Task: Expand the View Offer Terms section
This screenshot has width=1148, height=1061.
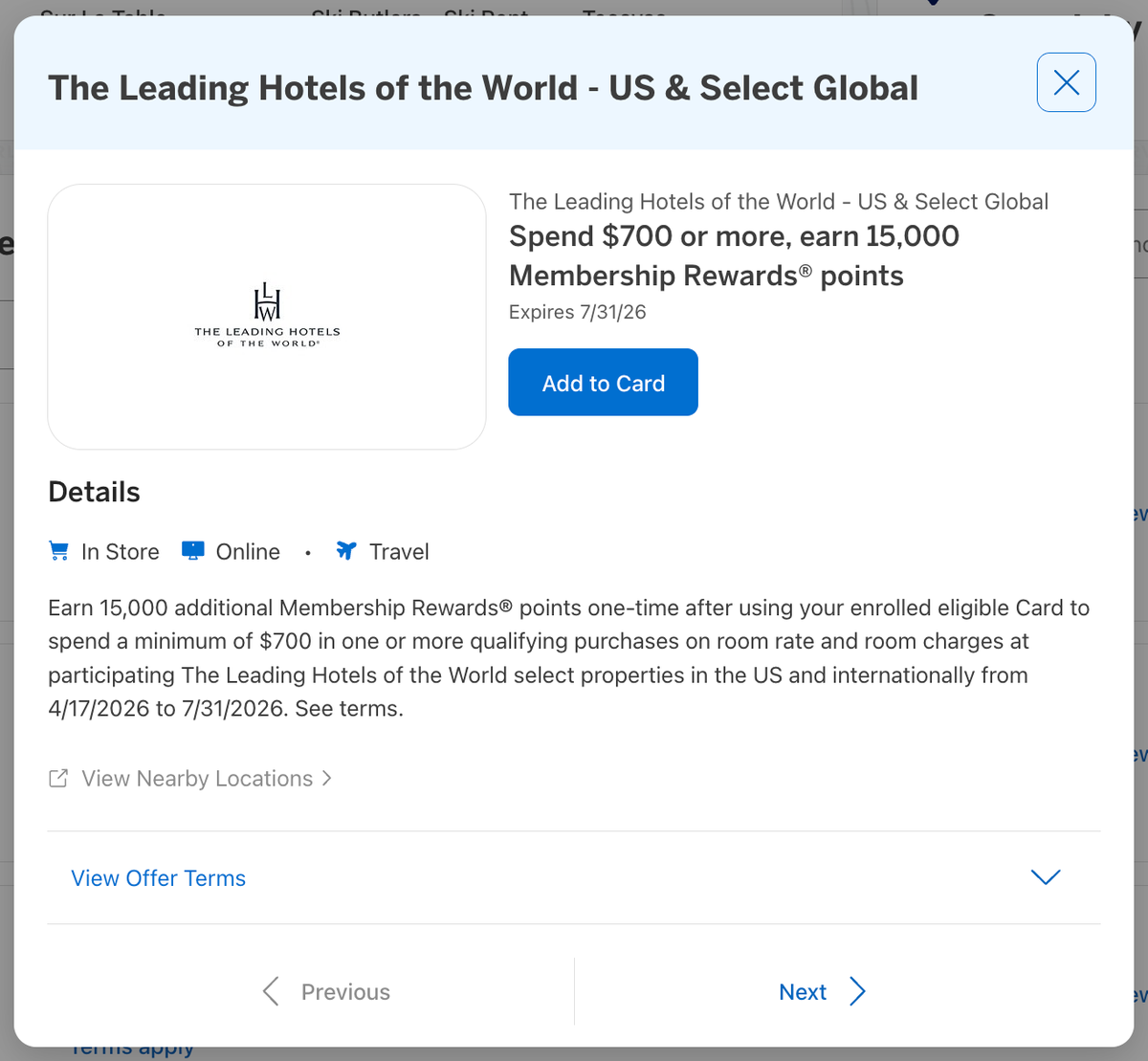Action: (x=158, y=877)
